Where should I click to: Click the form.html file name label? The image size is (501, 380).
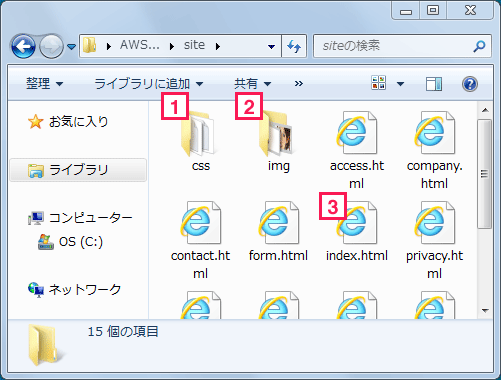tap(278, 256)
